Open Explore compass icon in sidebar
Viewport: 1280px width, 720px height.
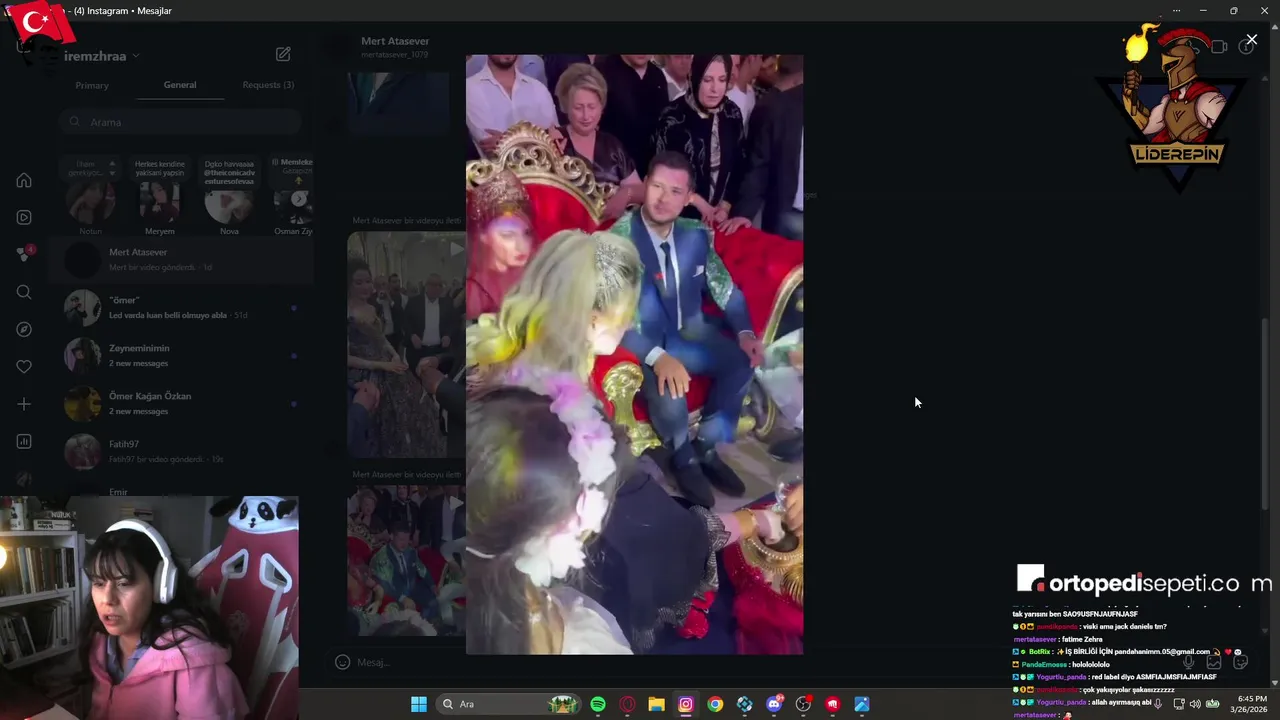point(24,329)
